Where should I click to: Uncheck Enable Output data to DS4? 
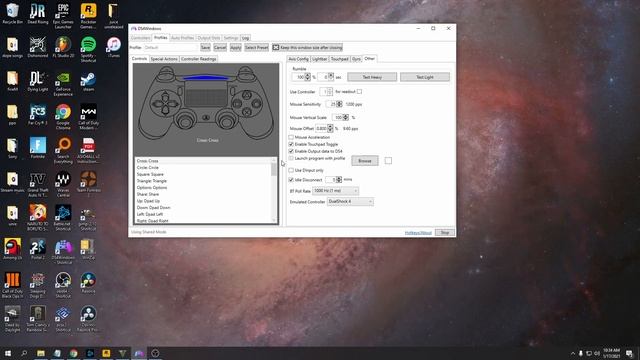[291, 151]
